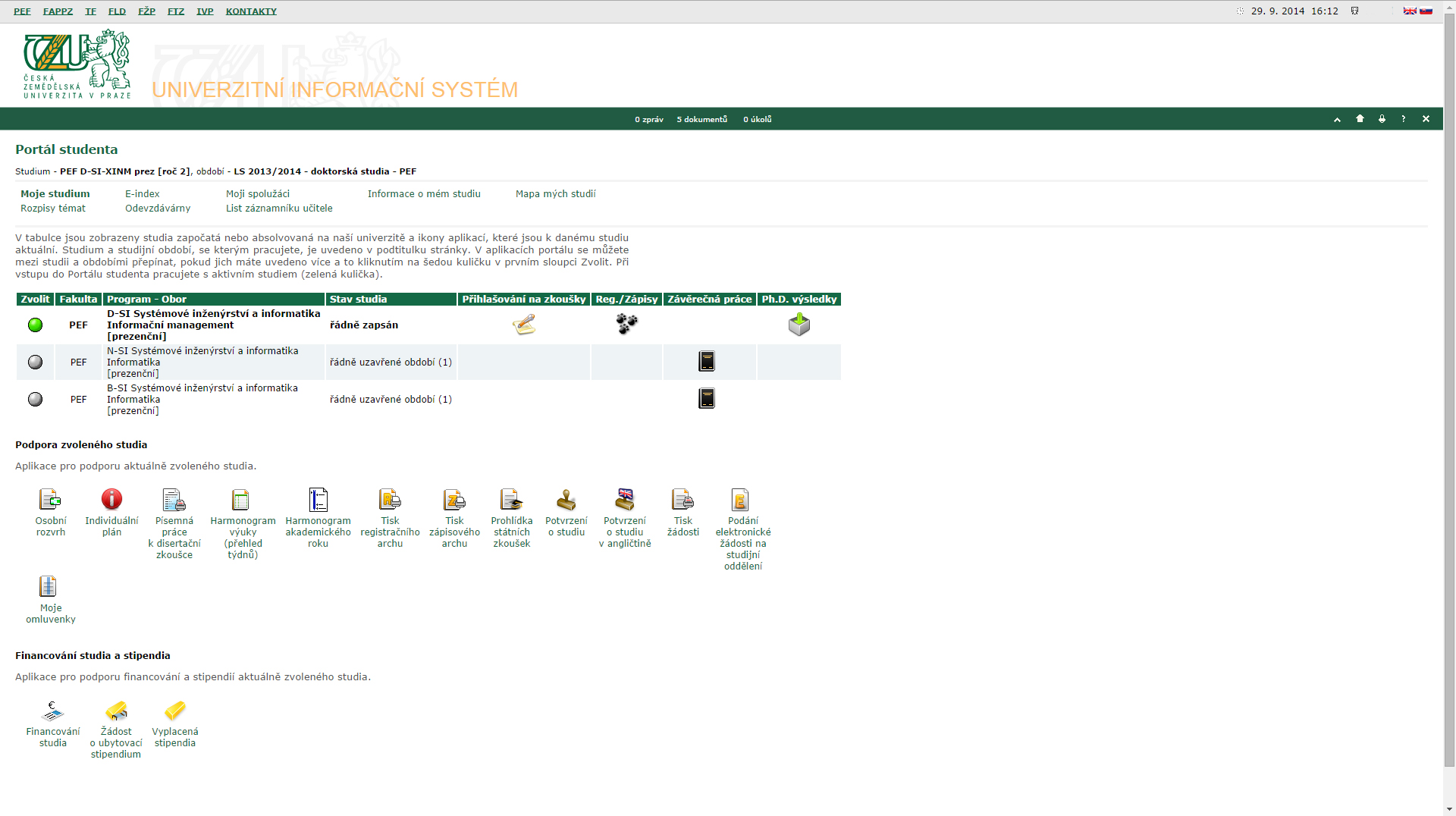Screen dimensions: 1456x816
Task: Open final thesis book icon for N-SI study
Action: (x=707, y=362)
